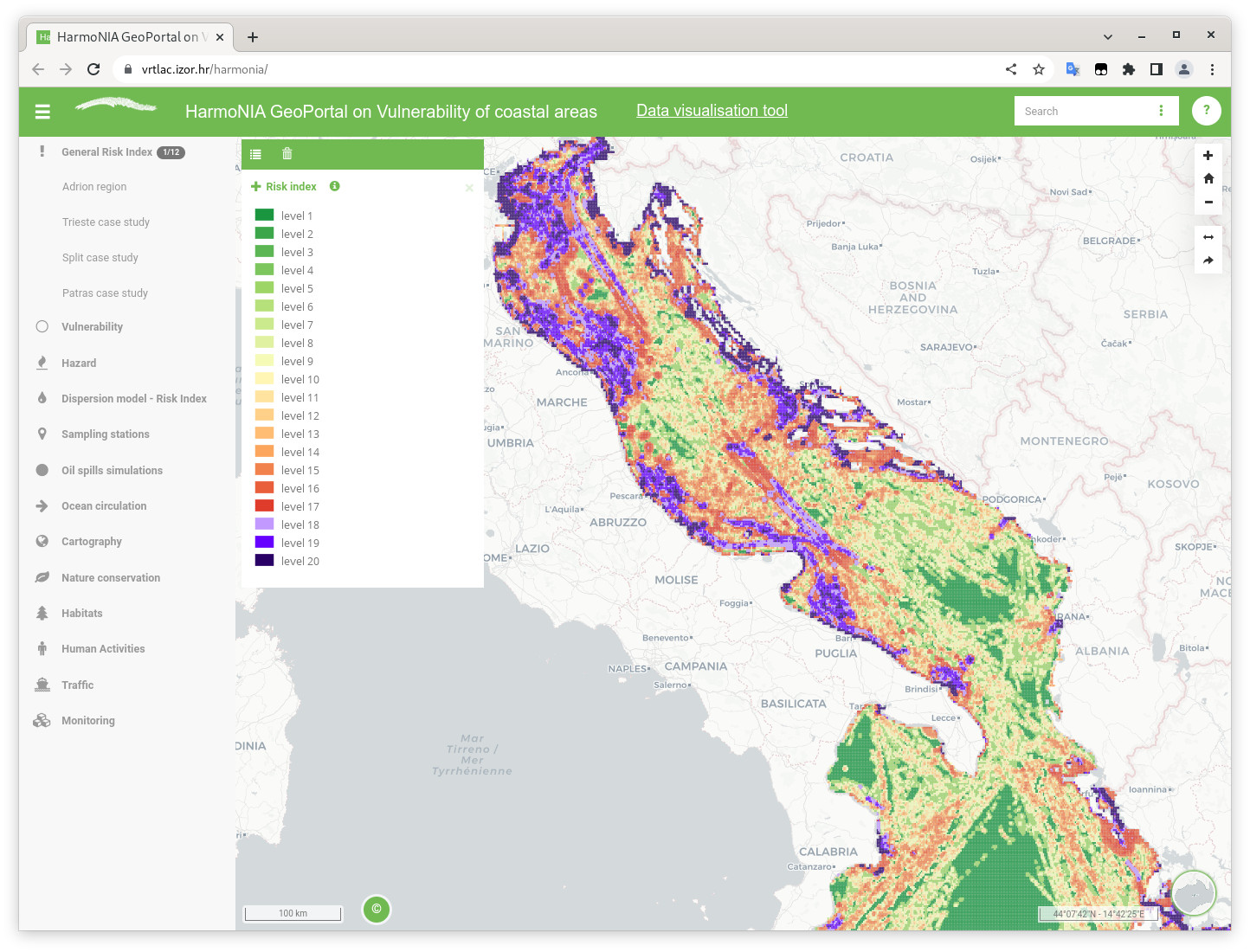
Task: Toggle the layer list icon
Action: click(255, 154)
